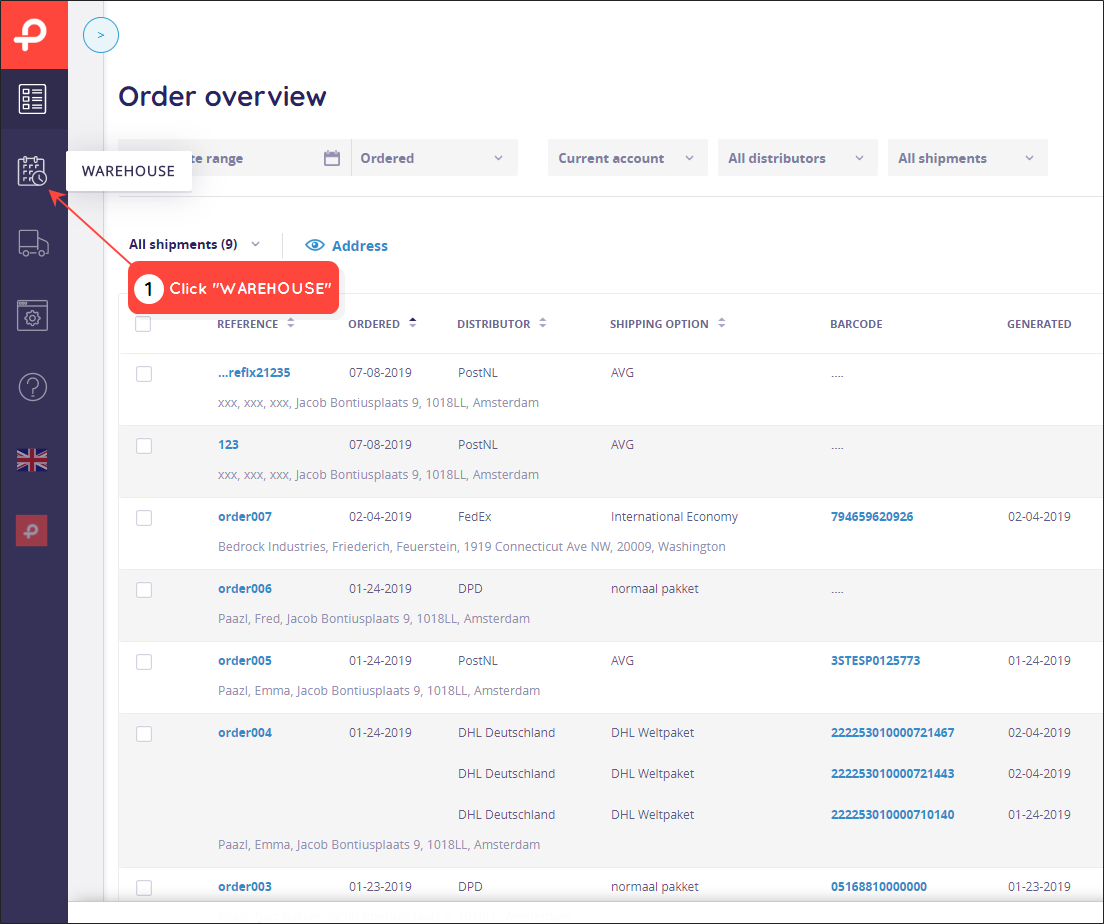Open DHL barcode 222253010000721467

892,732
